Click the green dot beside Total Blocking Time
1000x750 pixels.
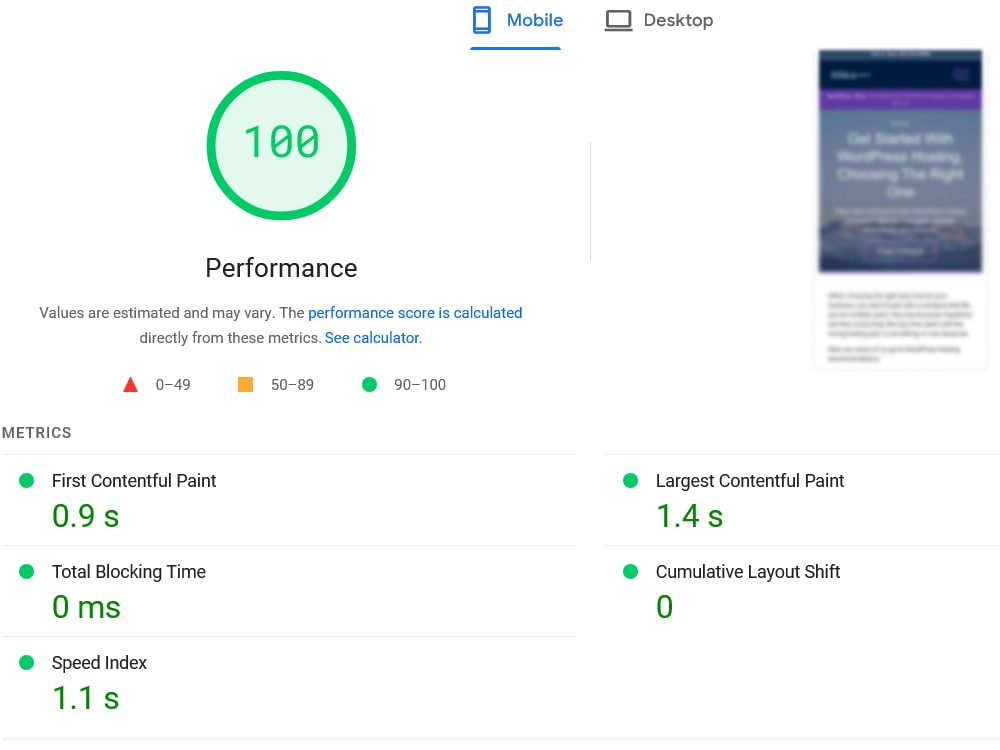[x=26, y=571]
